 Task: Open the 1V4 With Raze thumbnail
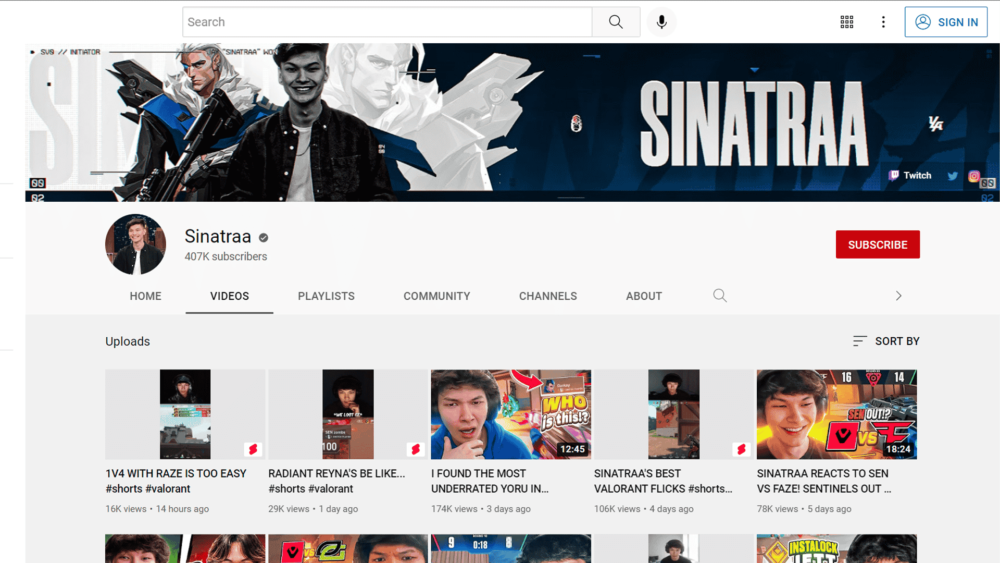[x=185, y=414]
